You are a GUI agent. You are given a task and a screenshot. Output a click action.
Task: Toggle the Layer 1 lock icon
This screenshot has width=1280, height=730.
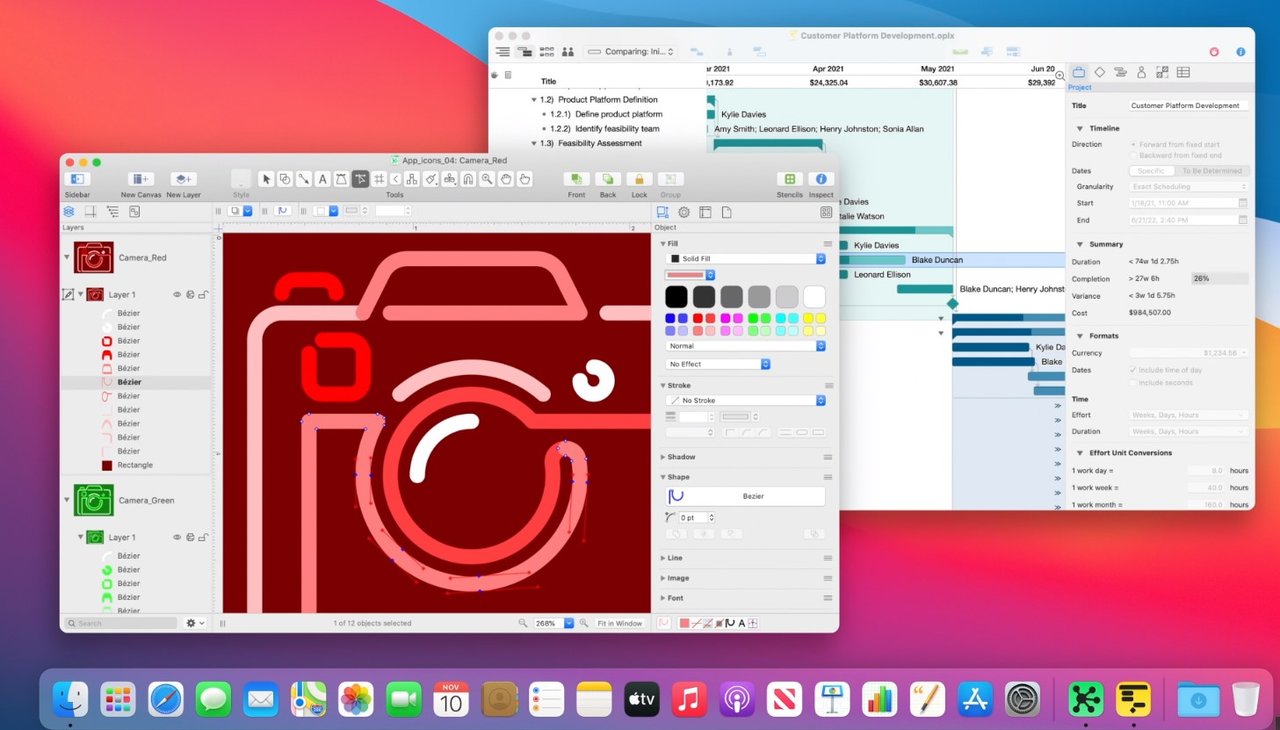tap(203, 295)
